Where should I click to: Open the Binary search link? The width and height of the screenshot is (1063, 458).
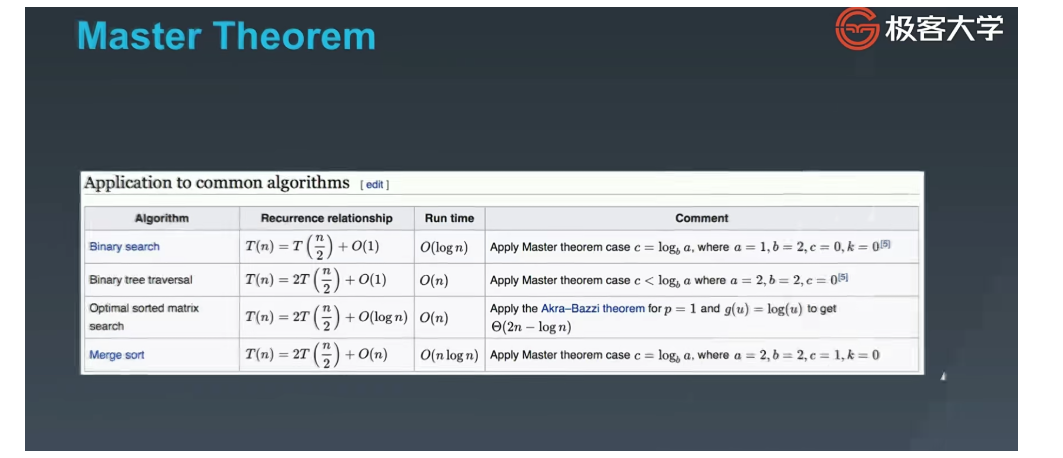click(124, 247)
